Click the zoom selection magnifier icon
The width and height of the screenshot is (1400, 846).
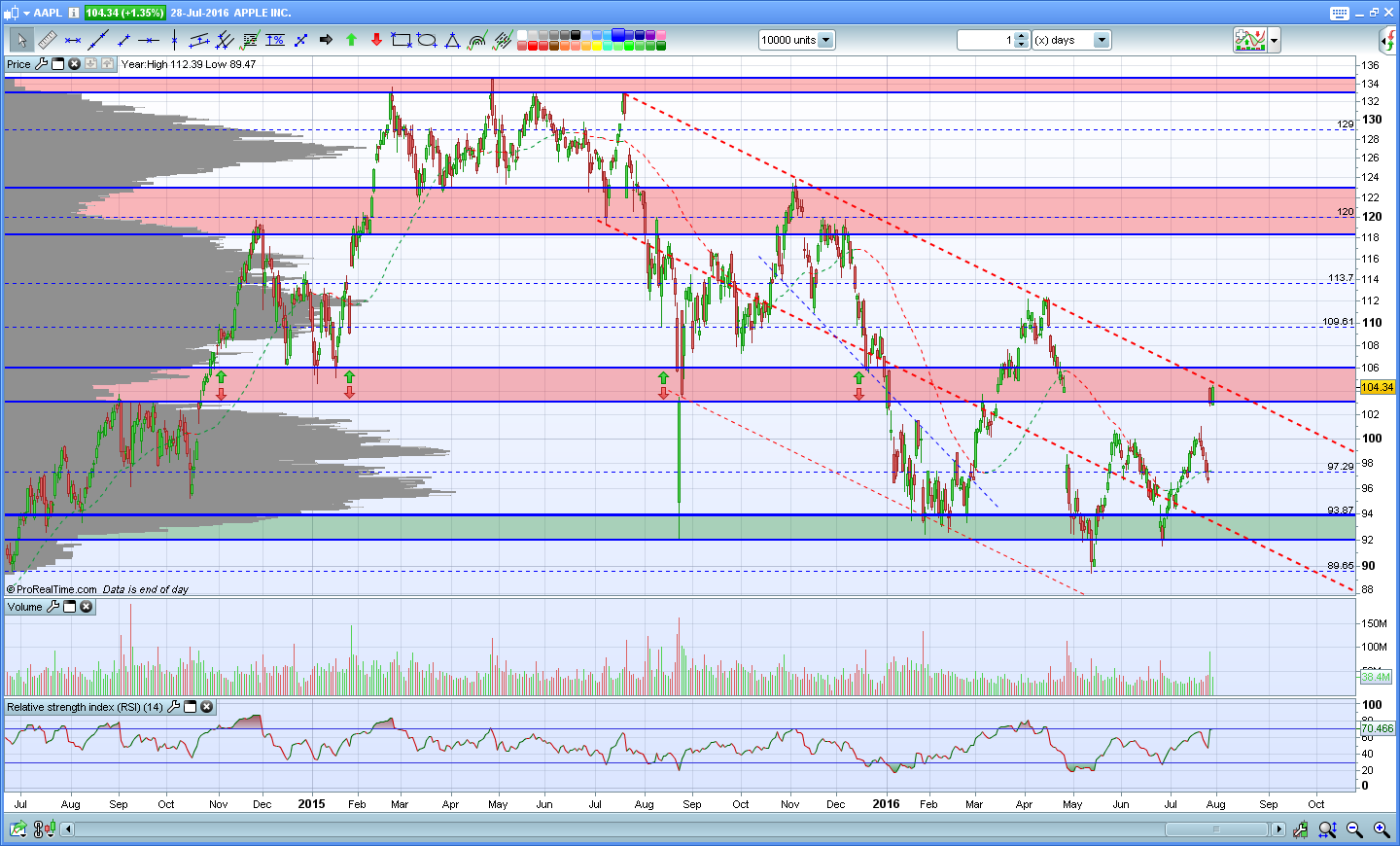1328,829
